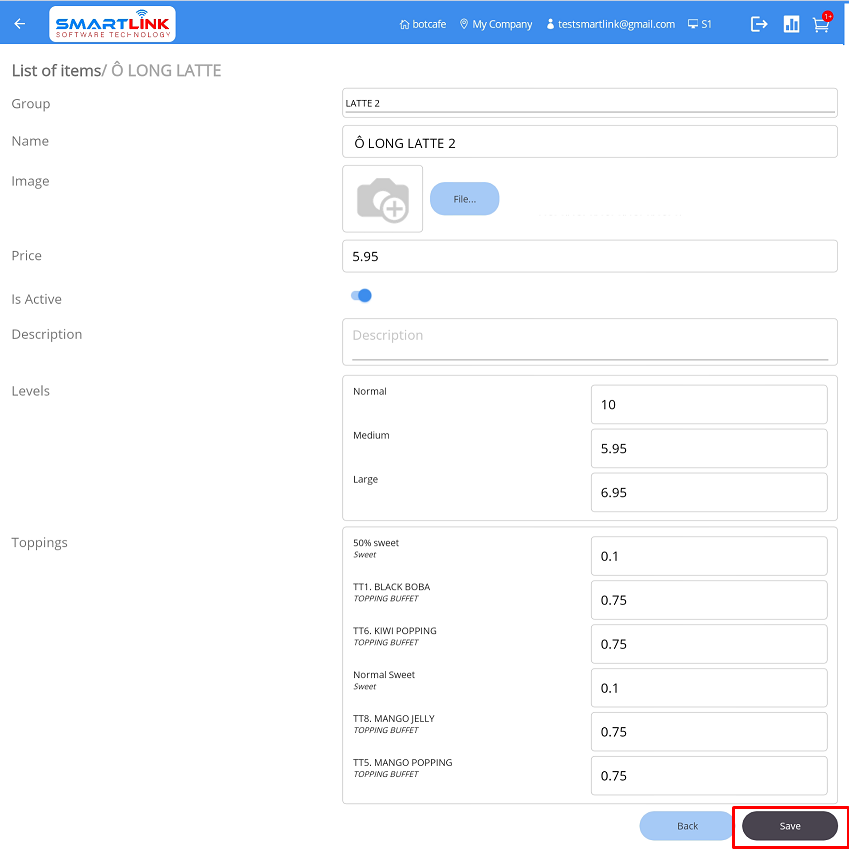
Task: Click the botcafe store home item
Action: point(423,24)
